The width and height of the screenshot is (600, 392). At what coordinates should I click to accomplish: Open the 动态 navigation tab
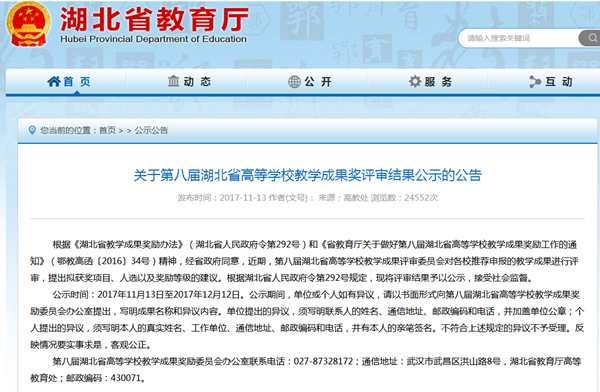[x=189, y=82]
